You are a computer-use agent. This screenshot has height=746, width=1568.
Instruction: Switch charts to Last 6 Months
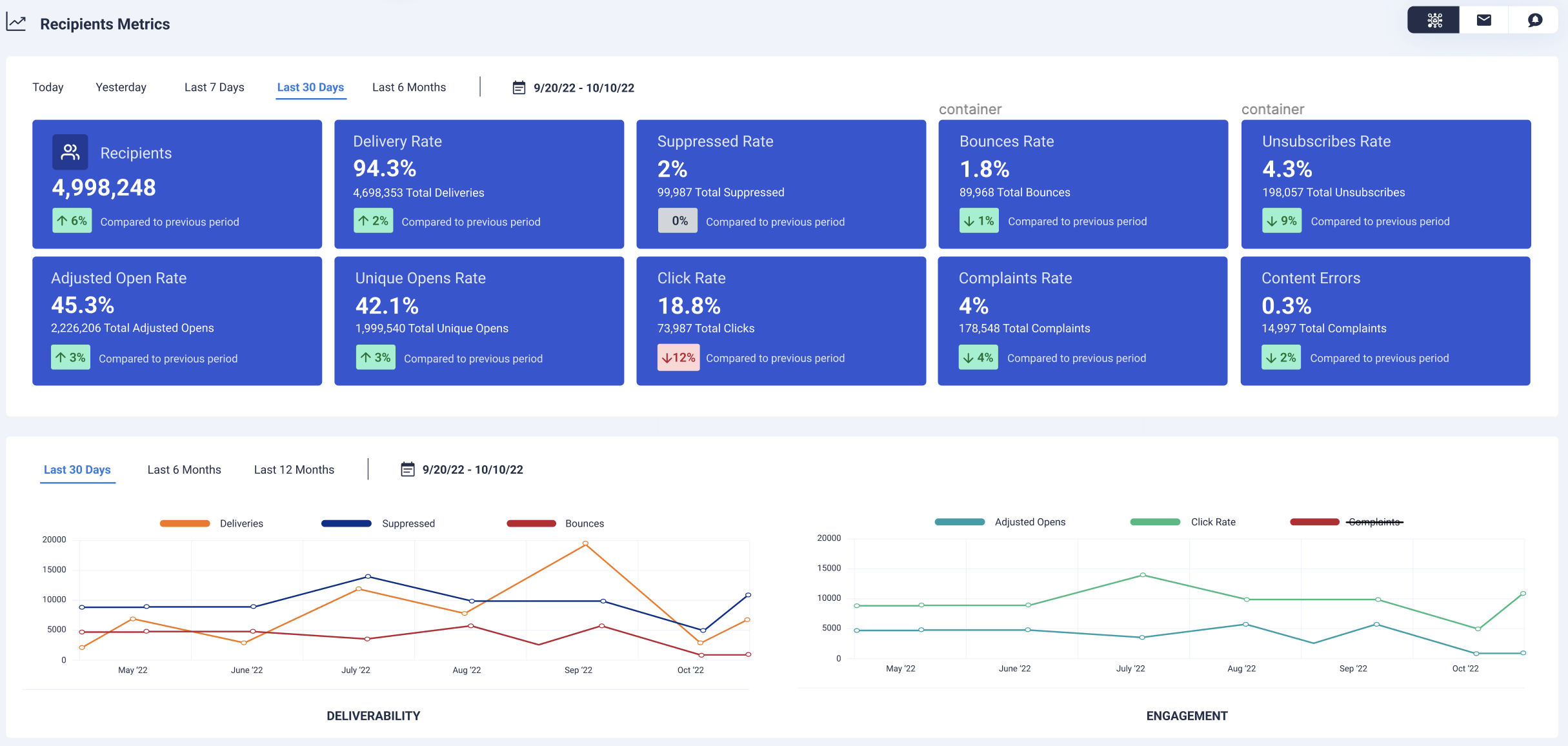(x=185, y=470)
